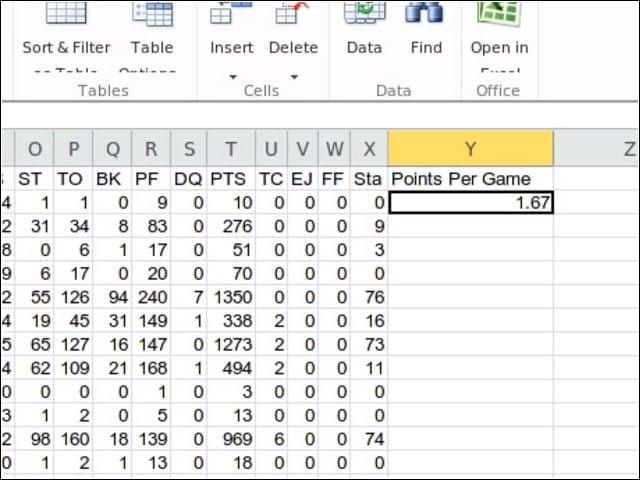The height and width of the screenshot is (480, 640).
Task: Select column X header
Action: click(x=369, y=149)
